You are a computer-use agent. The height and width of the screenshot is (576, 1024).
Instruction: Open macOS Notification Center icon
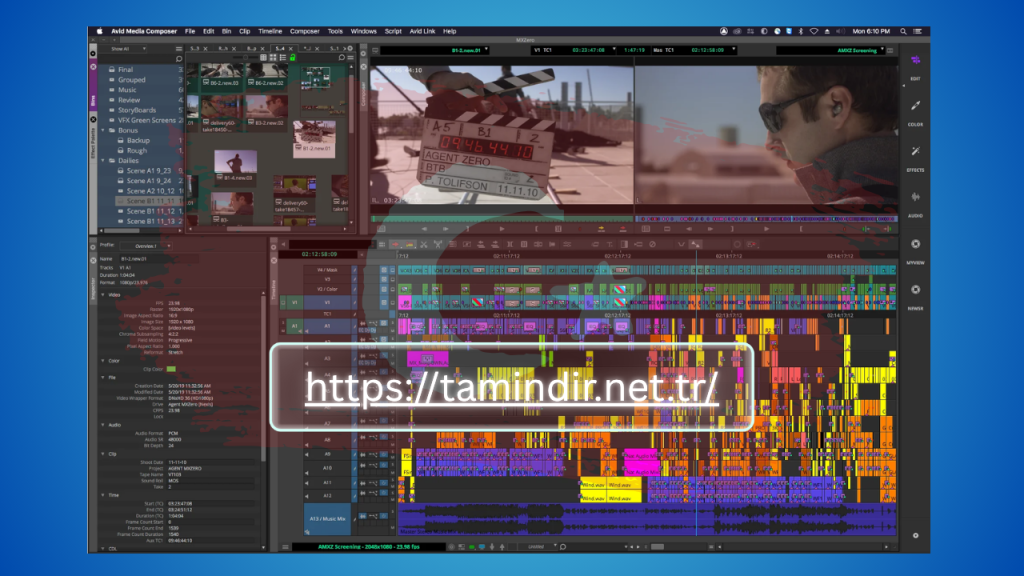(x=918, y=31)
